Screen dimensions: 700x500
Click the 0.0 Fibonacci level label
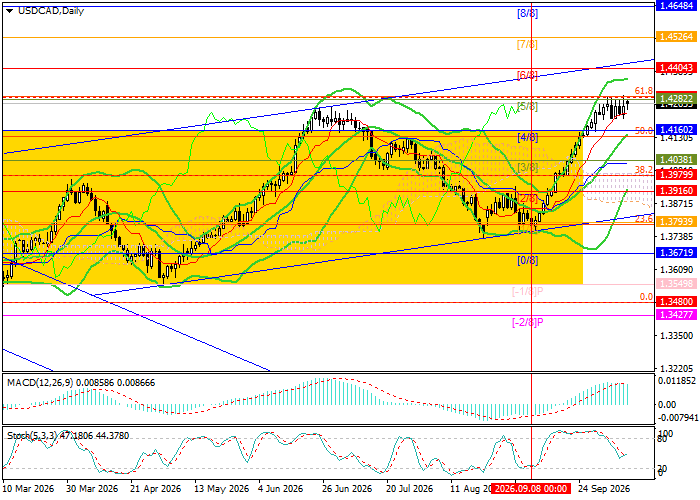pos(646,297)
